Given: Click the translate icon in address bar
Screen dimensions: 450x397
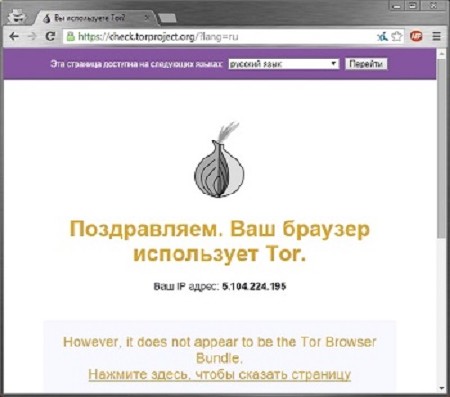Looking at the screenshot, I should 383,36.
